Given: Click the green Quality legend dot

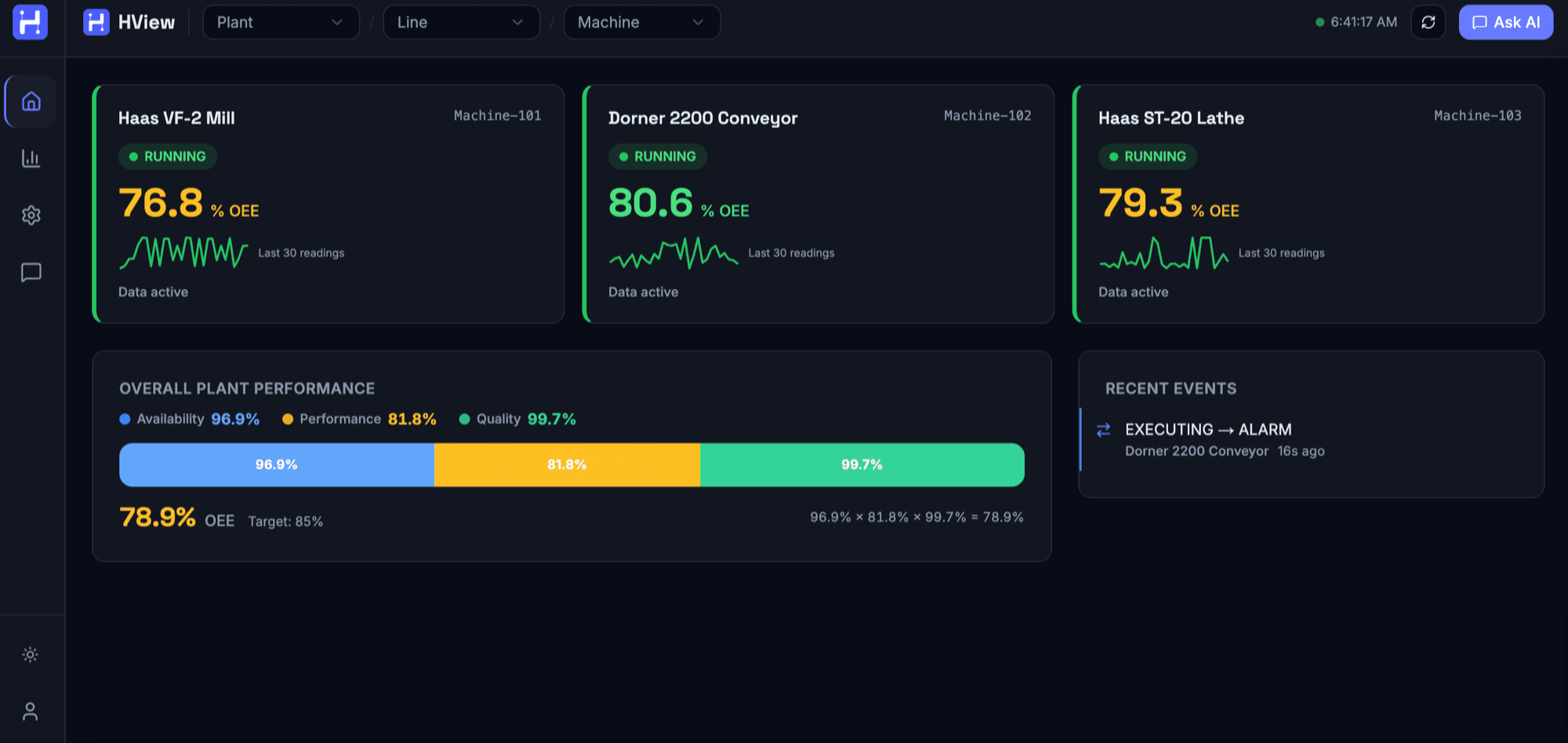Looking at the screenshot, I should pos(464,419).
